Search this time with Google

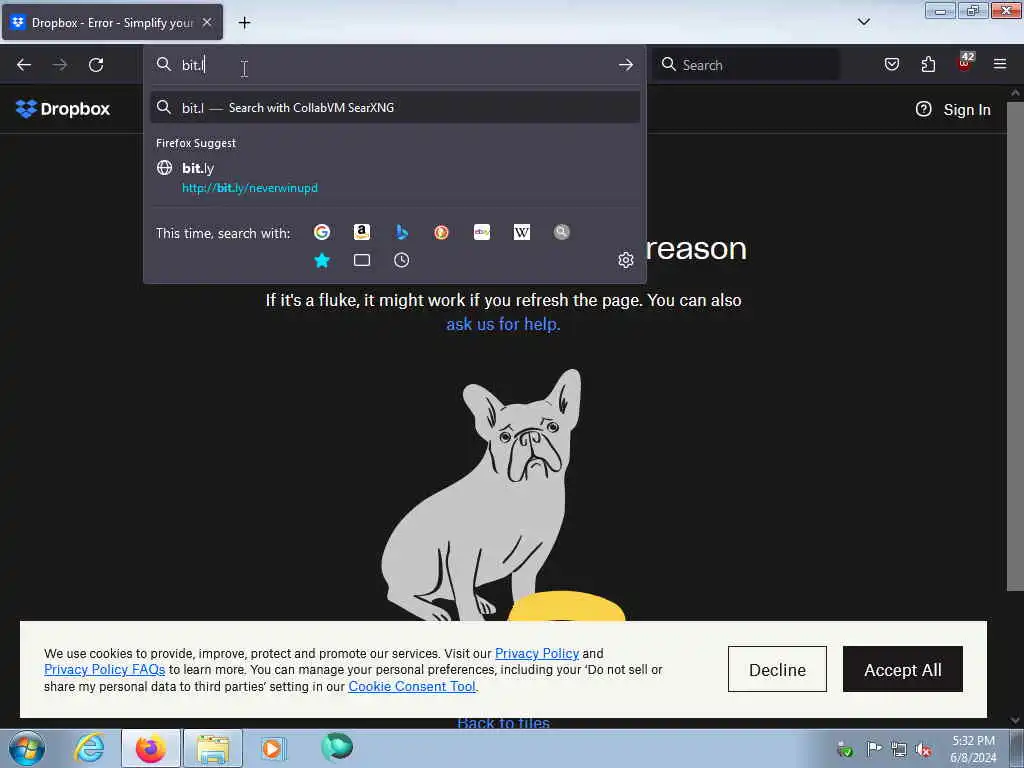322,232
